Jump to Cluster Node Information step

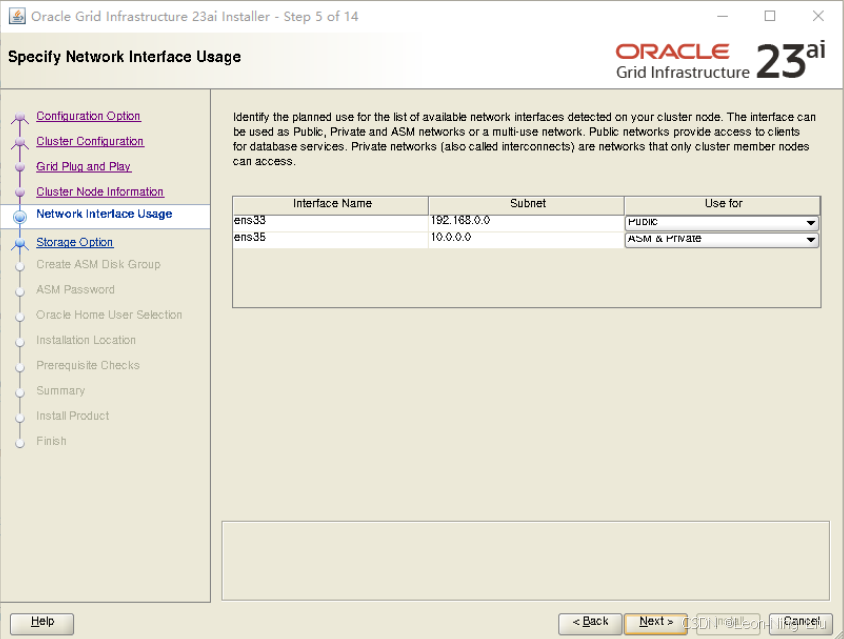100,192
